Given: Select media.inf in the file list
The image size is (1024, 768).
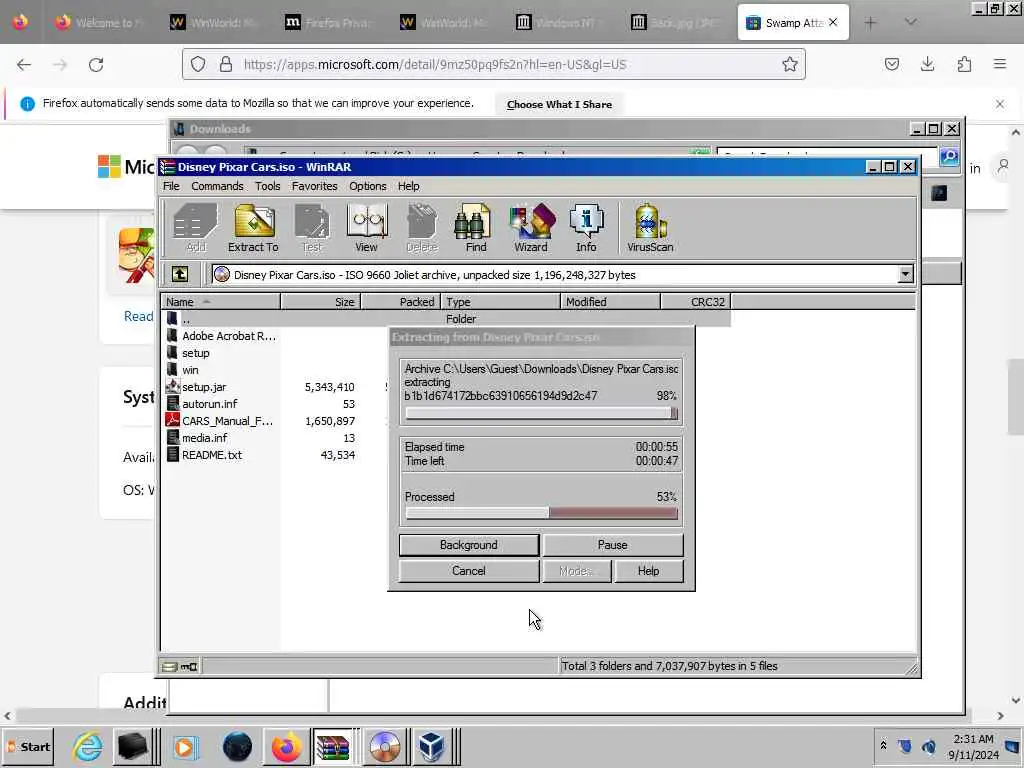Looking at the screenshot, I should pyautogui.click(x=204, y=438).
